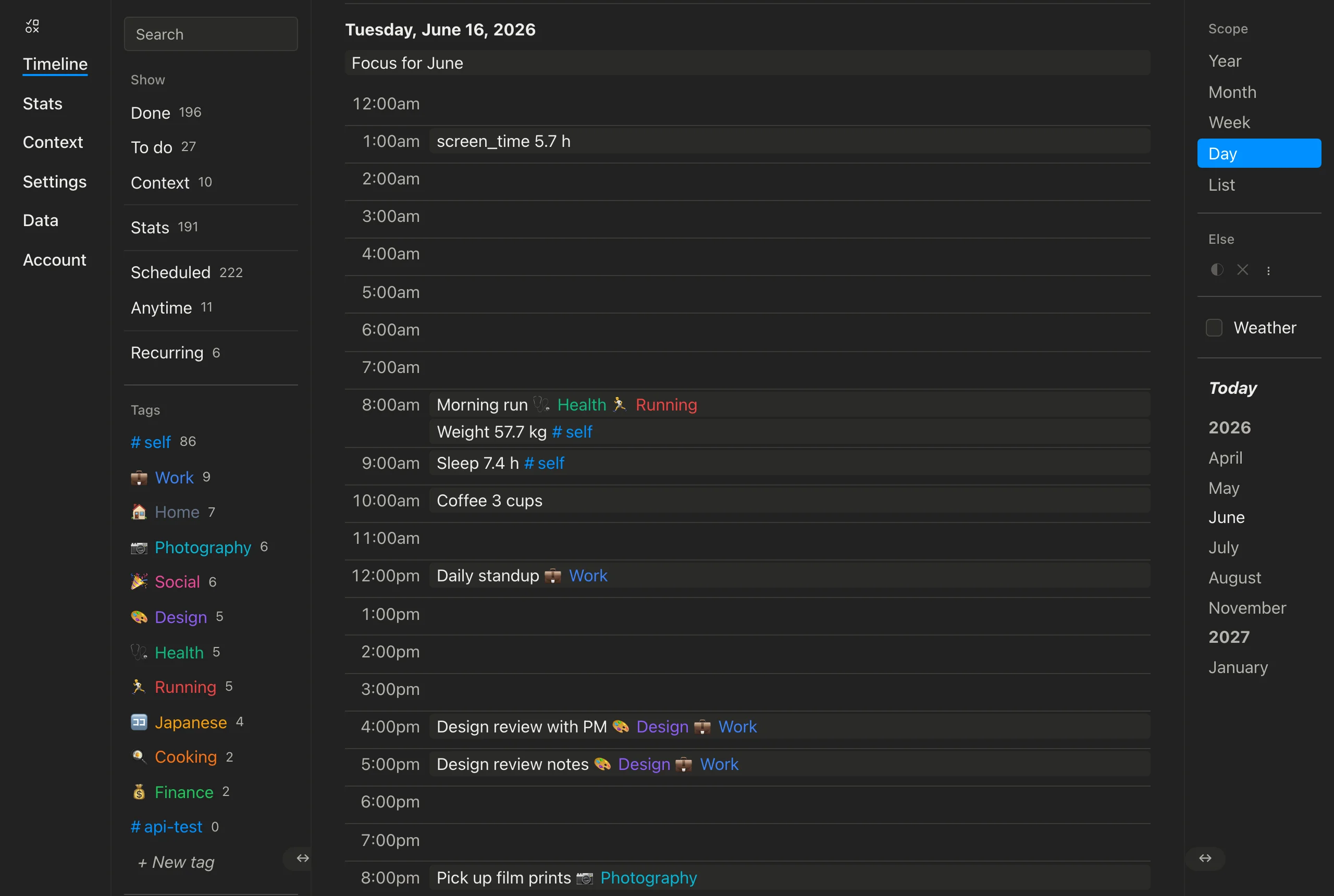Click the stethoscope icon next to Health tag
Viewport: 1334px width, 896px height.
(139, 653)
